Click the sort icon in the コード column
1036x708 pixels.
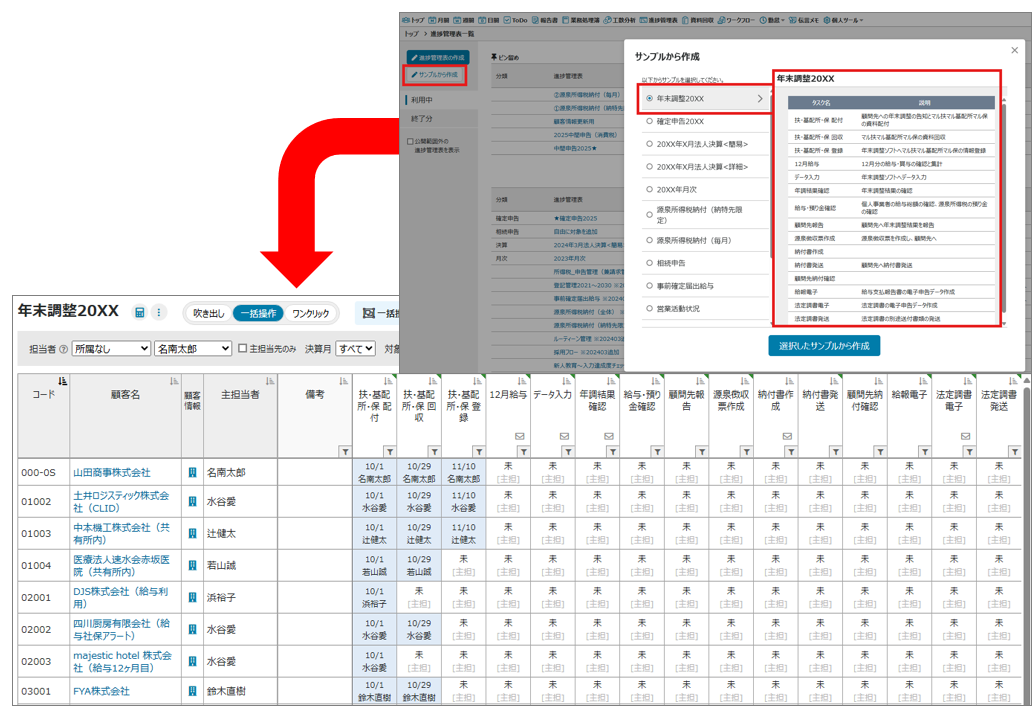(63, 381)
